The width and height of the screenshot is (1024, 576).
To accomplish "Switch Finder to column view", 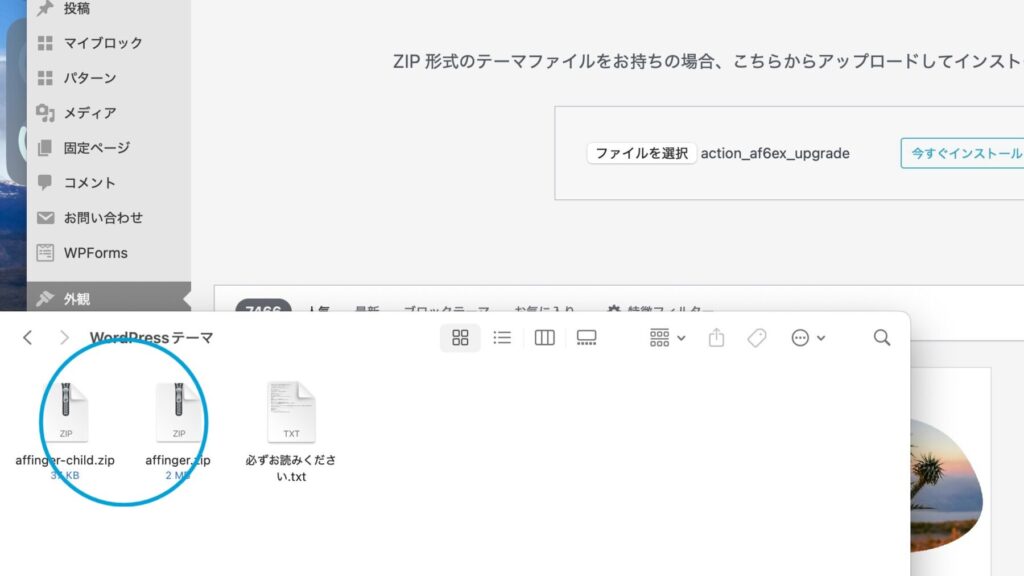I will pyautogui.click(x=544, y=338).
